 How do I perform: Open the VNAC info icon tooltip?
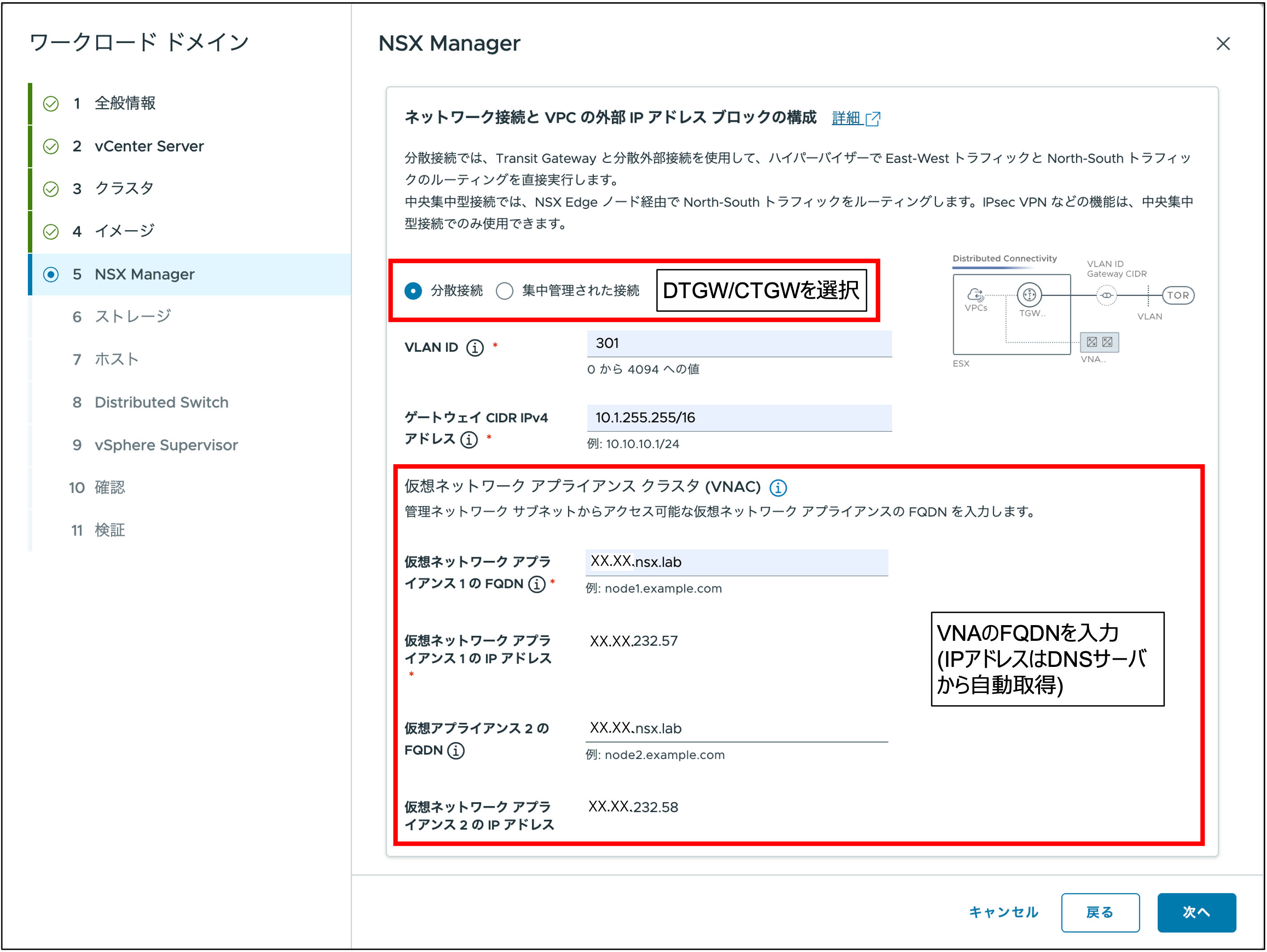tap(777, 487)
